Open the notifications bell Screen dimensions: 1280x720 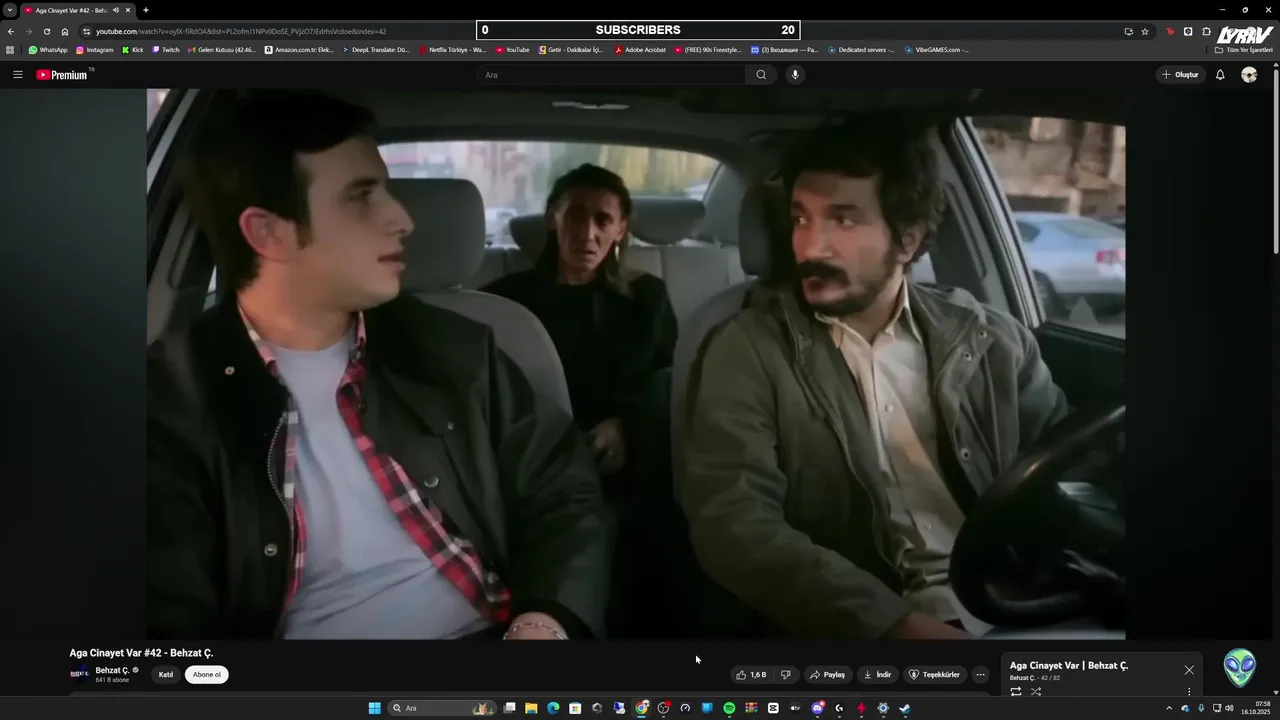click(x=1220, y=75)
